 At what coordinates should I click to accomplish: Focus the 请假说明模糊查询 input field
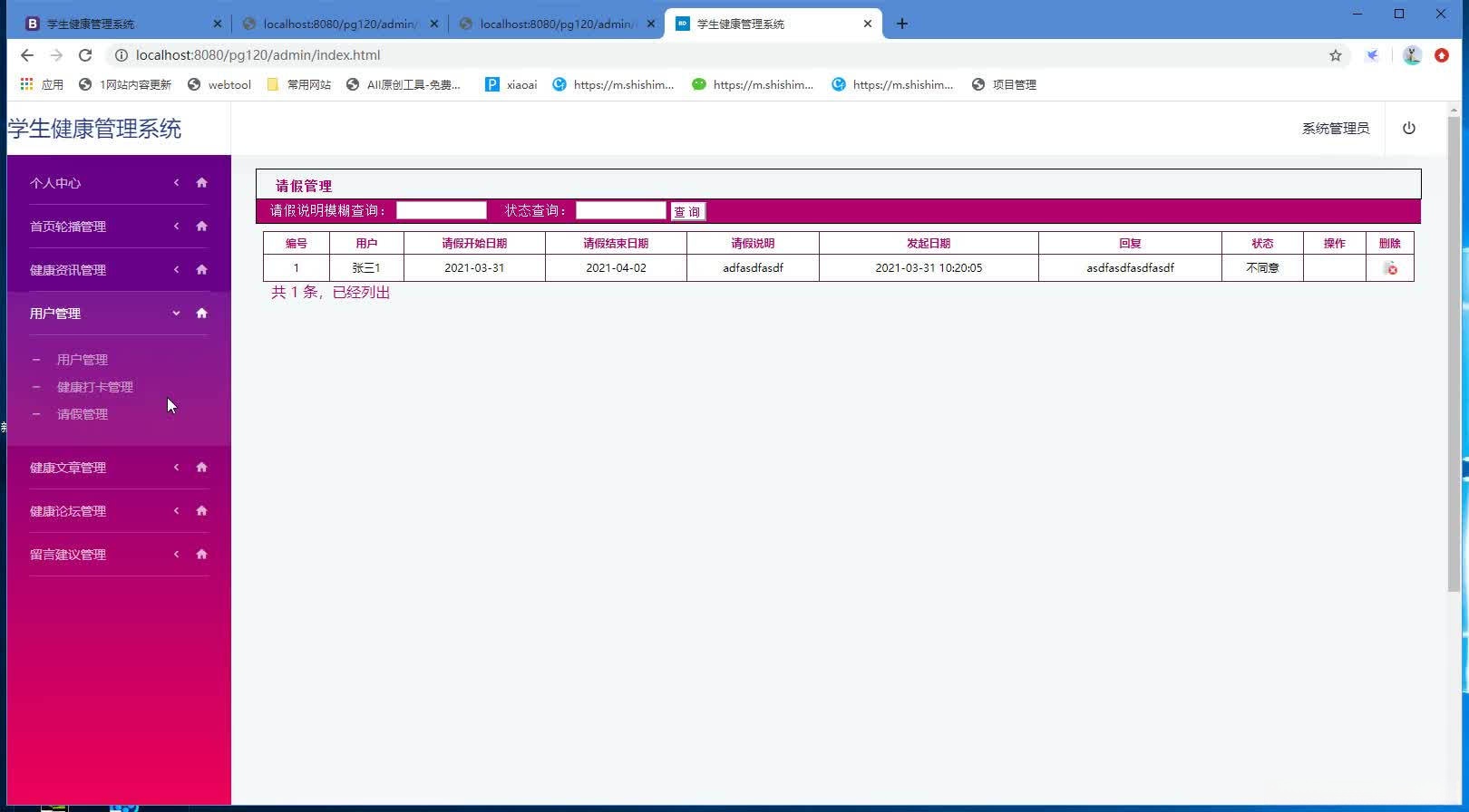pyautogui.click(x=442, y=210)
